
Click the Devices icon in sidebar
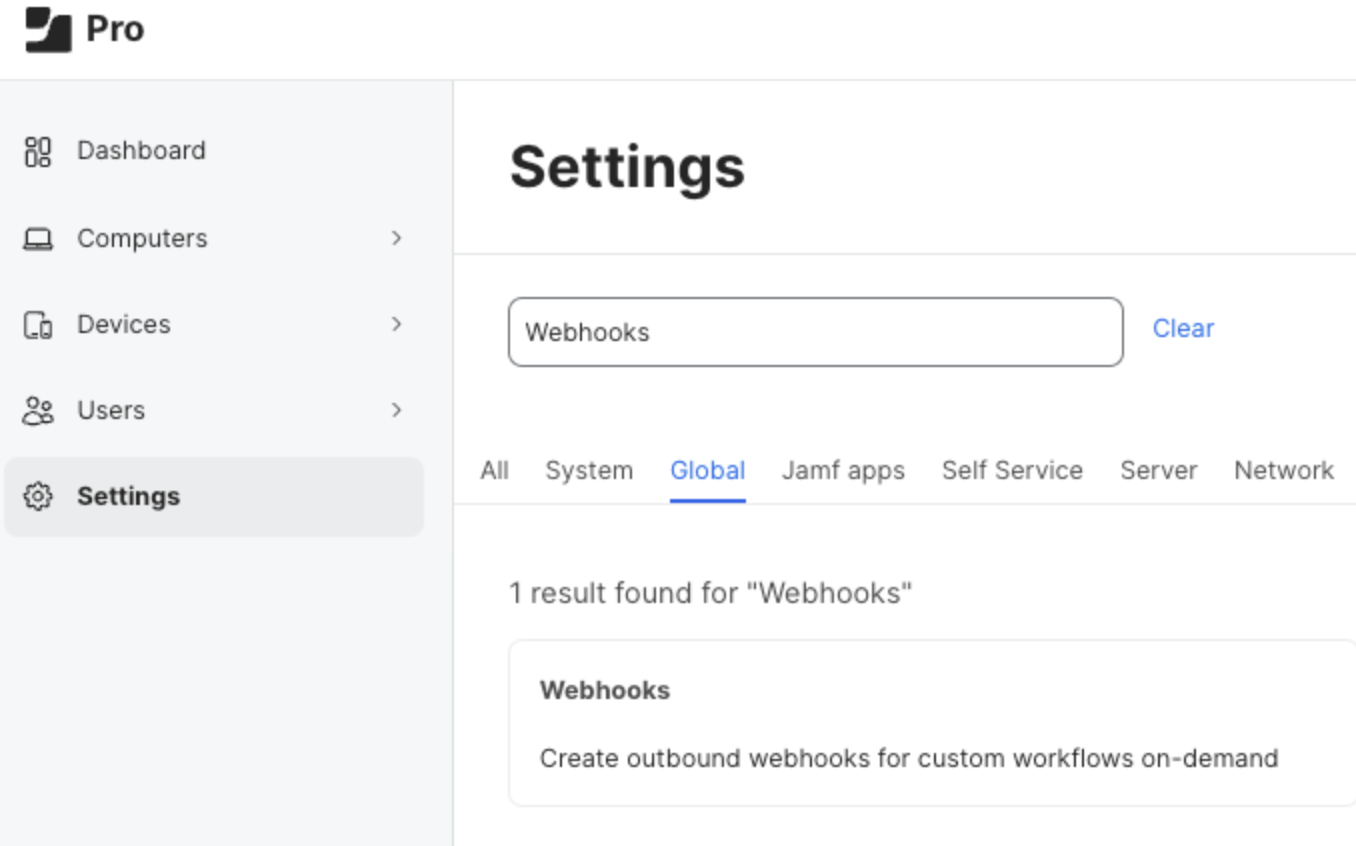pos(38,325)
